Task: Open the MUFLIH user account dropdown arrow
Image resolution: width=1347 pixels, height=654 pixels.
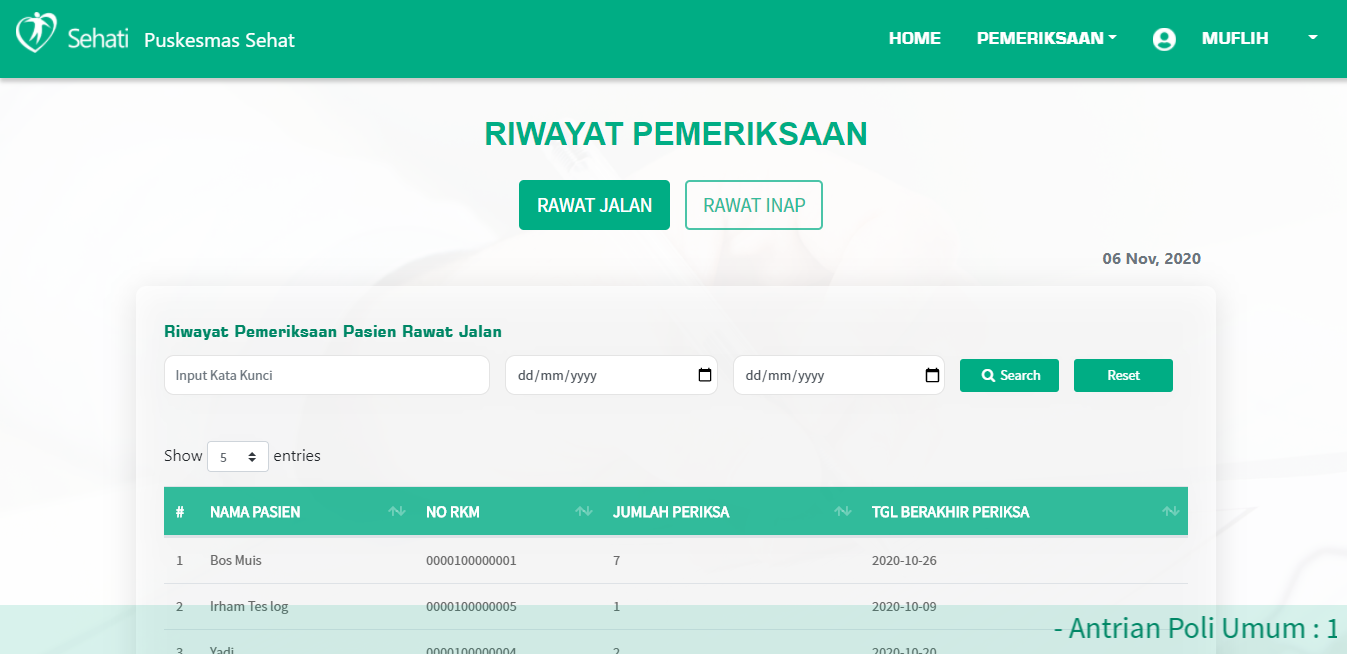Action: [x=1312, y=38]
